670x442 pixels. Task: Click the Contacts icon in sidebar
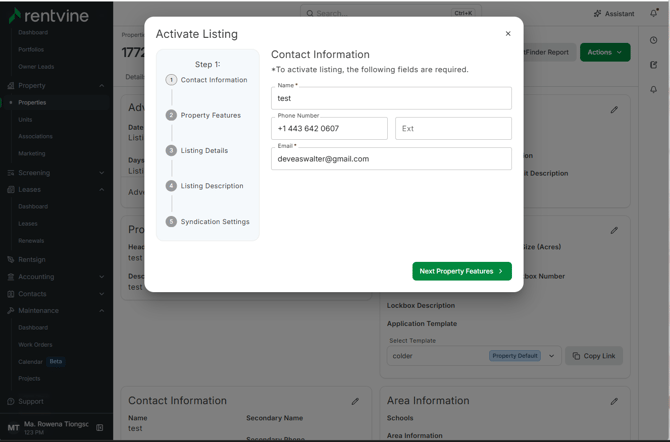(11, 294)
